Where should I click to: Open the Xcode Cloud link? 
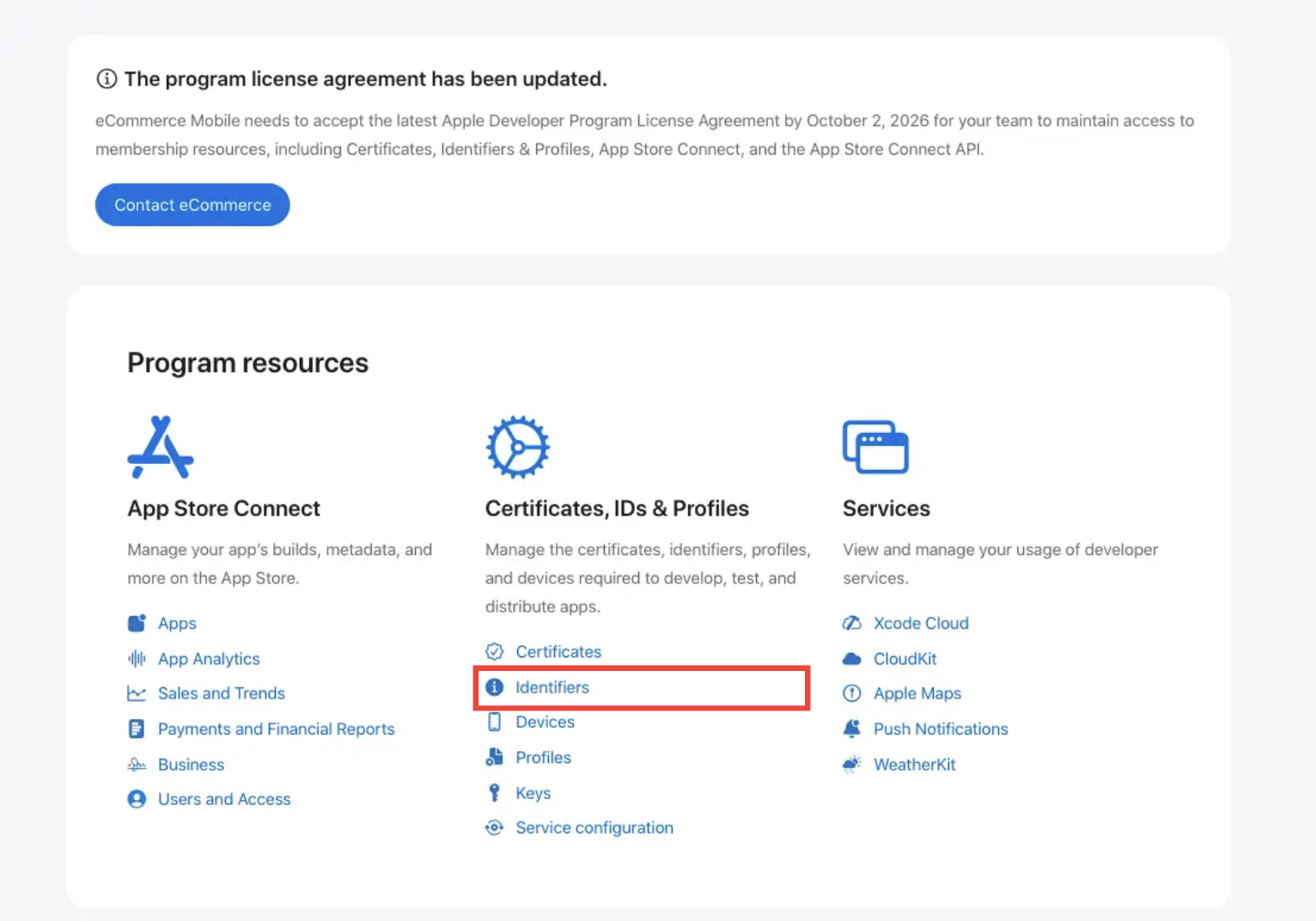click(921, 623)
